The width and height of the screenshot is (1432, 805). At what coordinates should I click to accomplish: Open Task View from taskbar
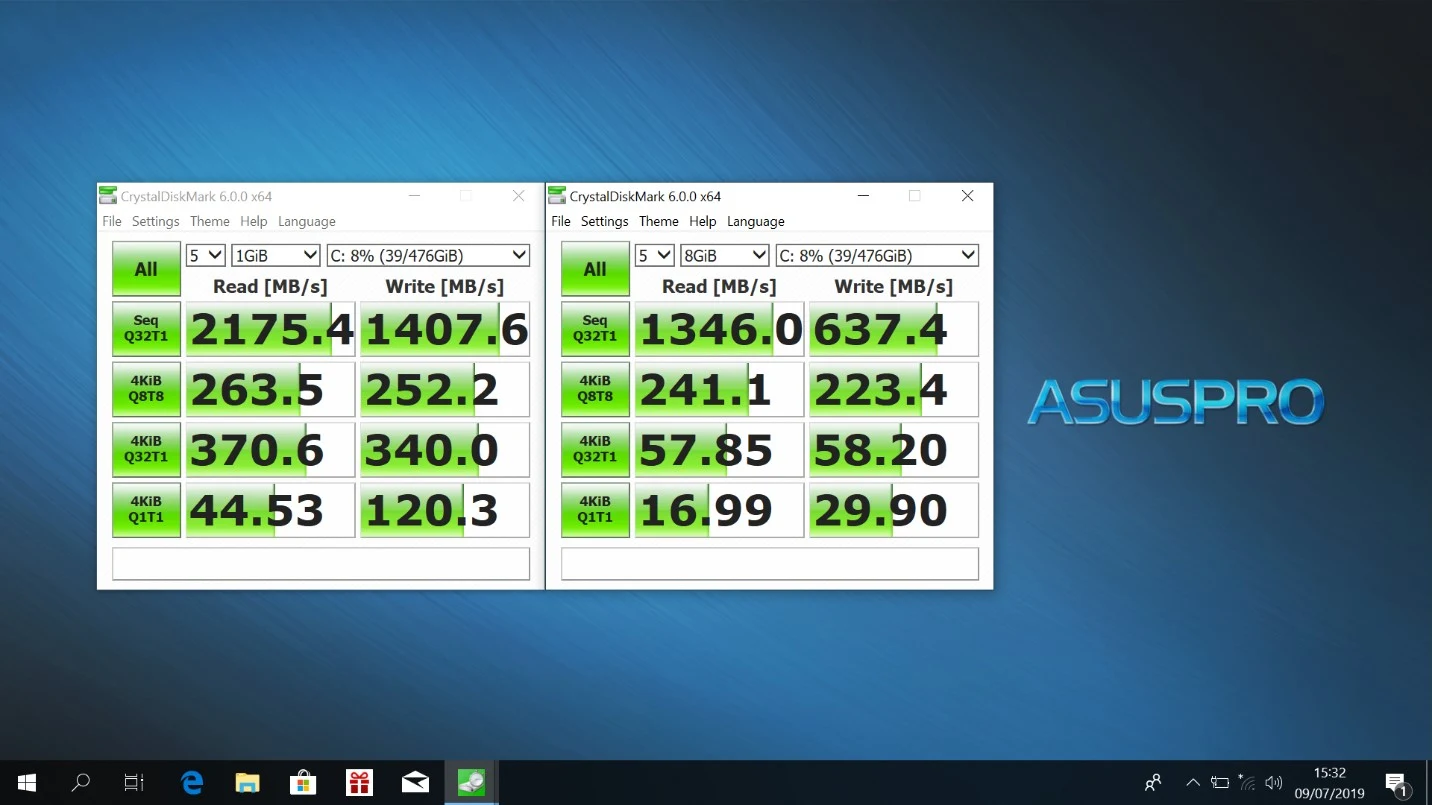pyautogui.click(x=134, y=782)
